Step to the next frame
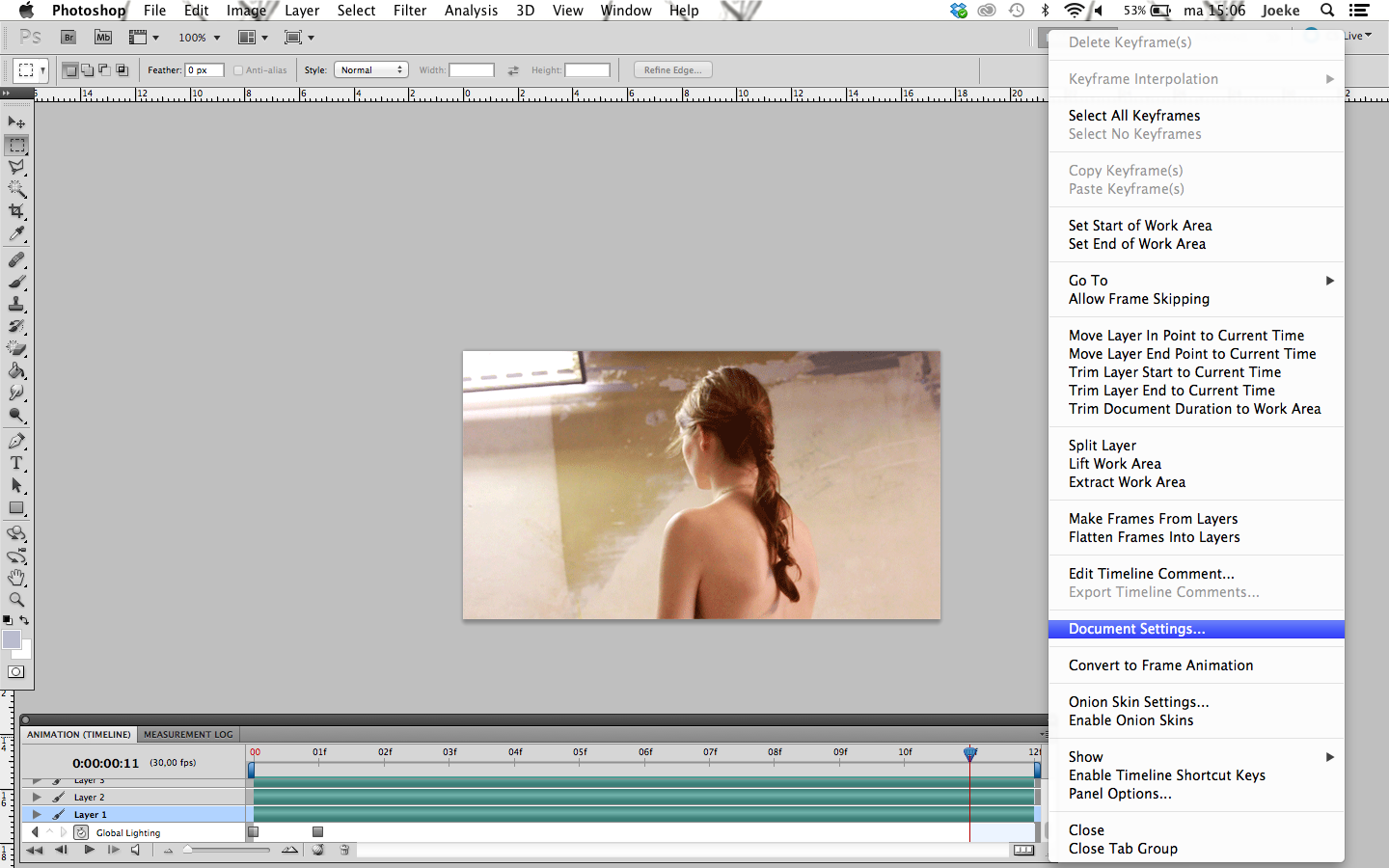1389x868 pixels. [113, 850]
